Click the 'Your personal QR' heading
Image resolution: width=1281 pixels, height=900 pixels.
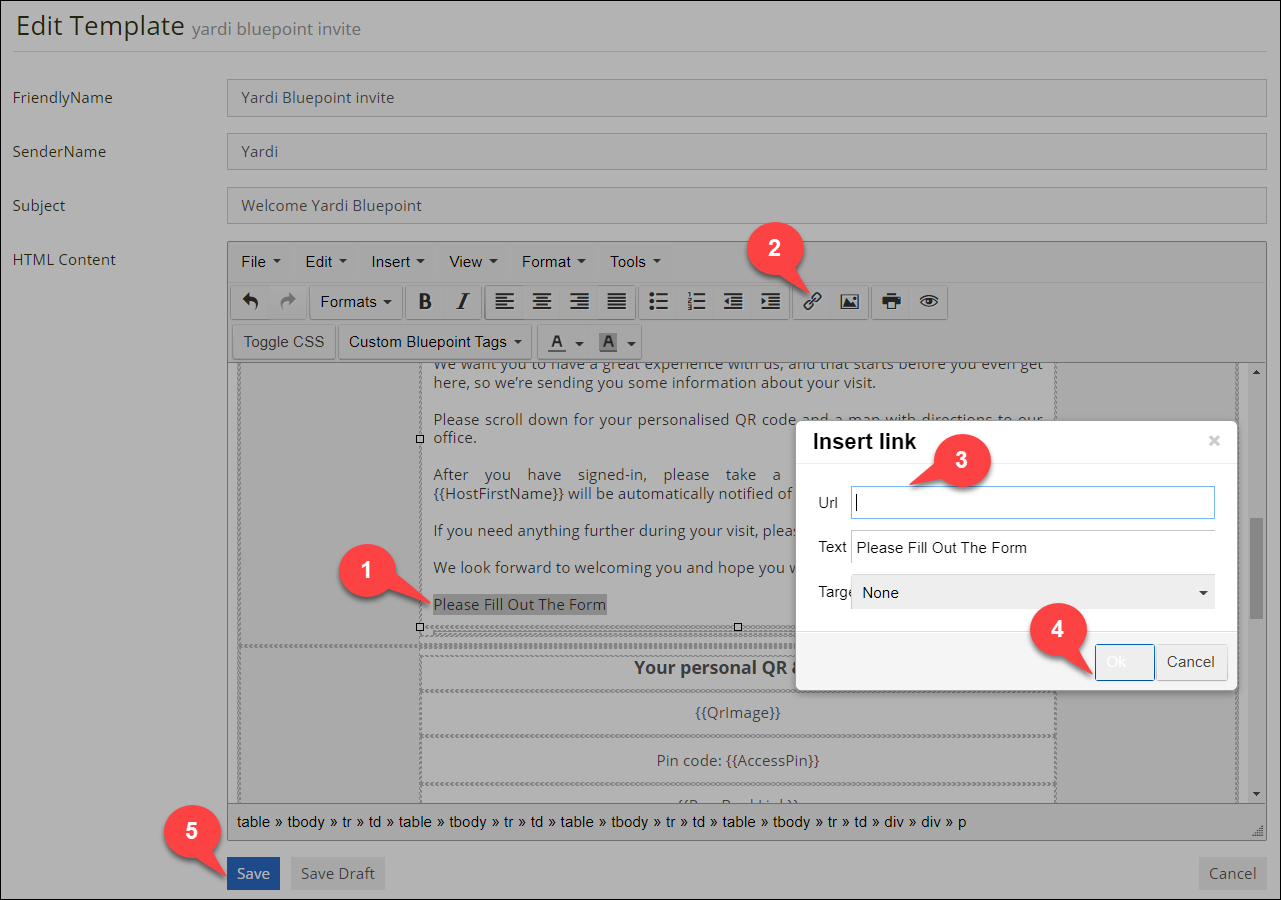pos(715,667)
